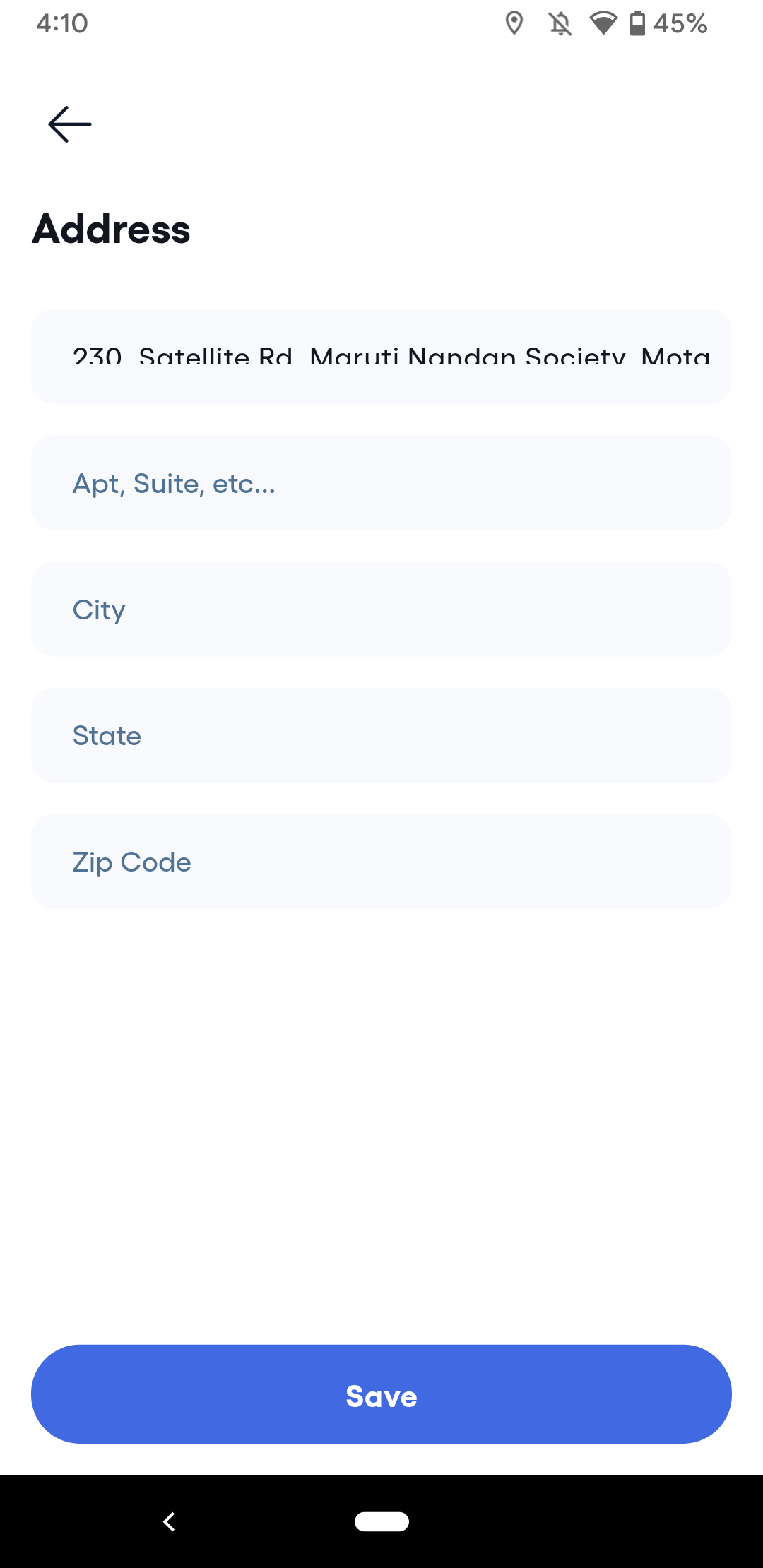Focus the Zip Code field
This screenshot has height=1568, width=763.
pyautogui.click(x=381, y=862)
